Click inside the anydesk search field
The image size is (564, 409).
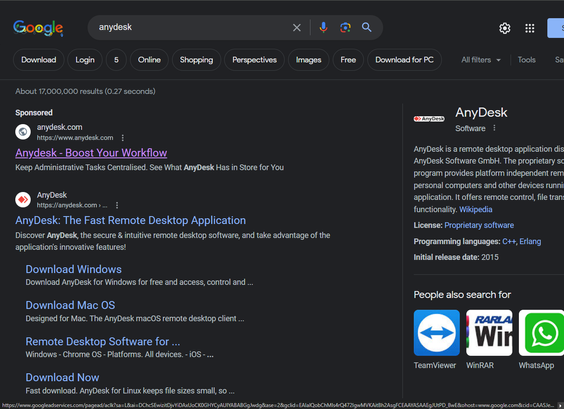(x=191, y=27)
